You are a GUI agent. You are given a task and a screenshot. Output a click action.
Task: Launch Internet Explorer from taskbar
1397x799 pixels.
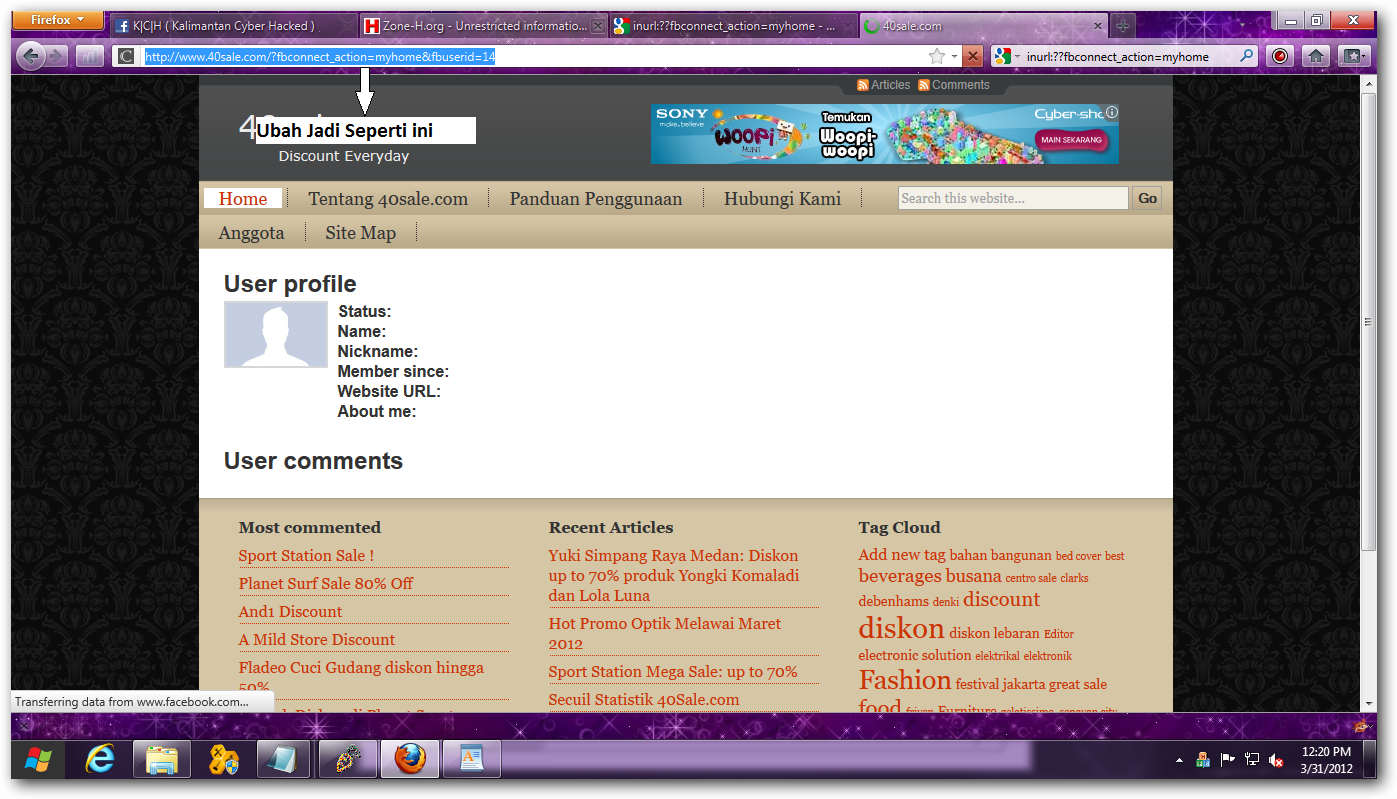point(100,760)
